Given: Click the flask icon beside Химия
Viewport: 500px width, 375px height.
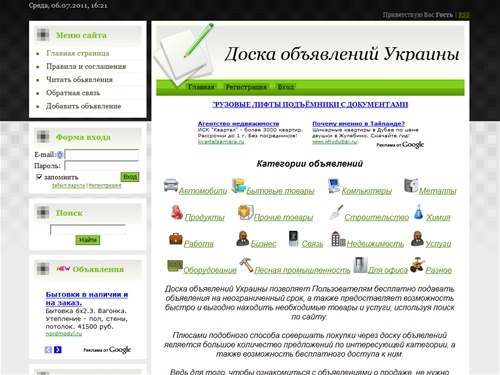Looking at the screenshot, I should click(418, 212).
